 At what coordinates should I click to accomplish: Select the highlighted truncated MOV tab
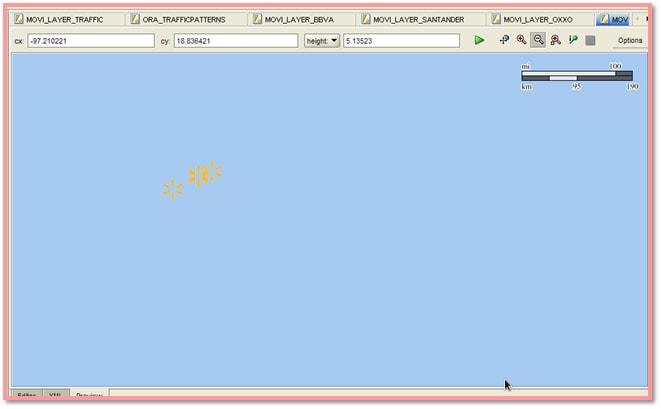[x=614, y=19]
